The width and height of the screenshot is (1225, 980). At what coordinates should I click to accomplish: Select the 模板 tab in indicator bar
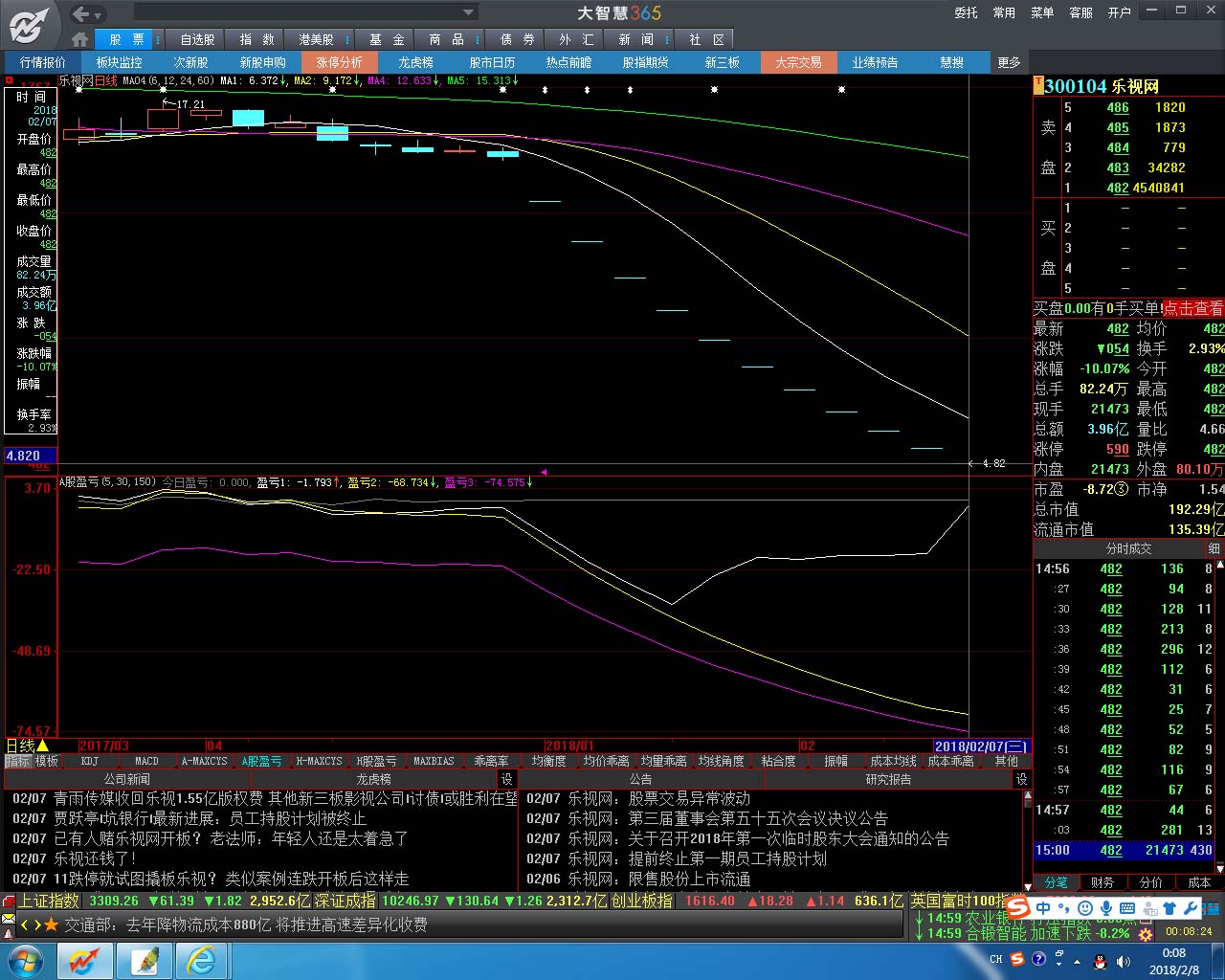click(x=47, y=761)
